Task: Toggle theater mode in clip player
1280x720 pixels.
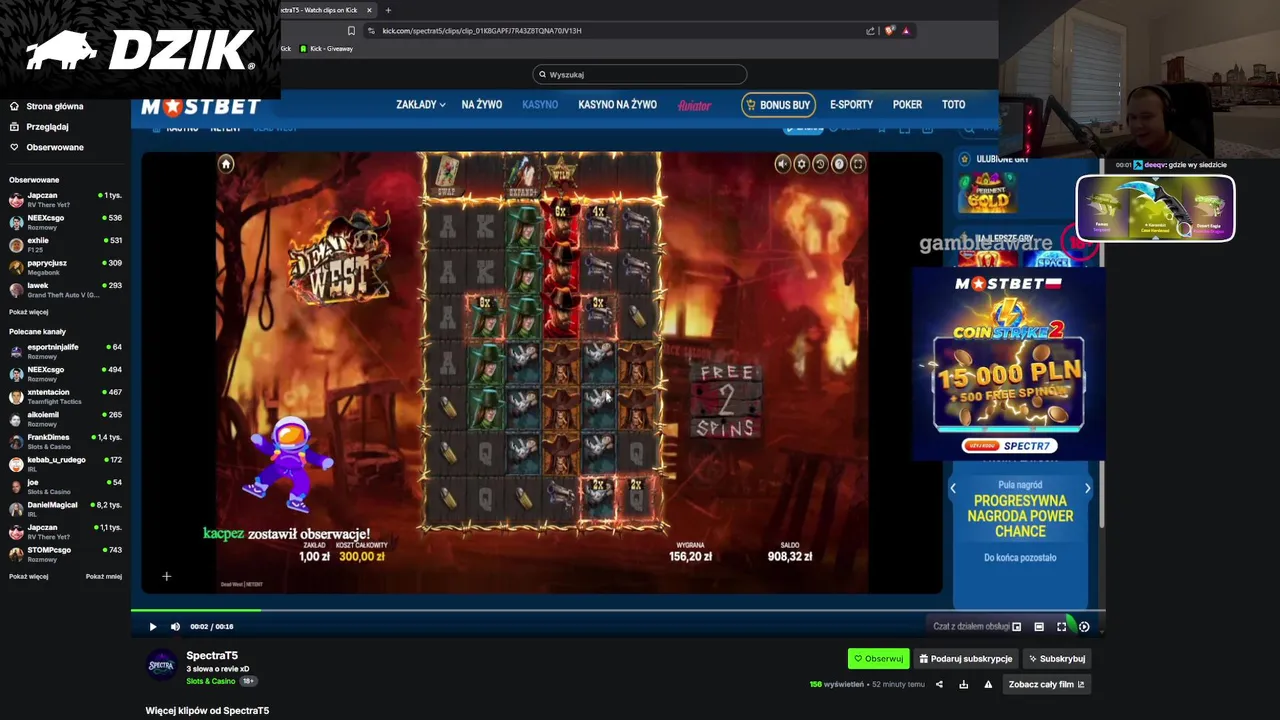Action: [x=1039, y=627]
